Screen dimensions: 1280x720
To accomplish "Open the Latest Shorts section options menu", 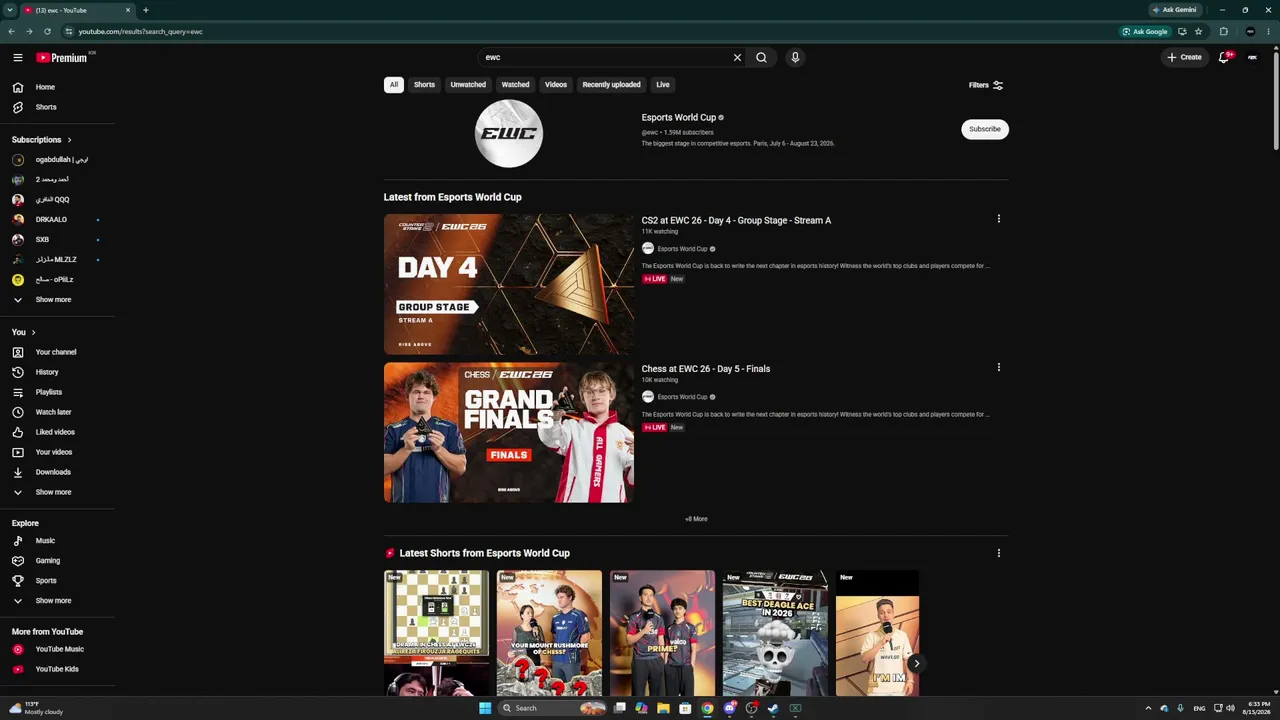I will (x=998, y=553).
